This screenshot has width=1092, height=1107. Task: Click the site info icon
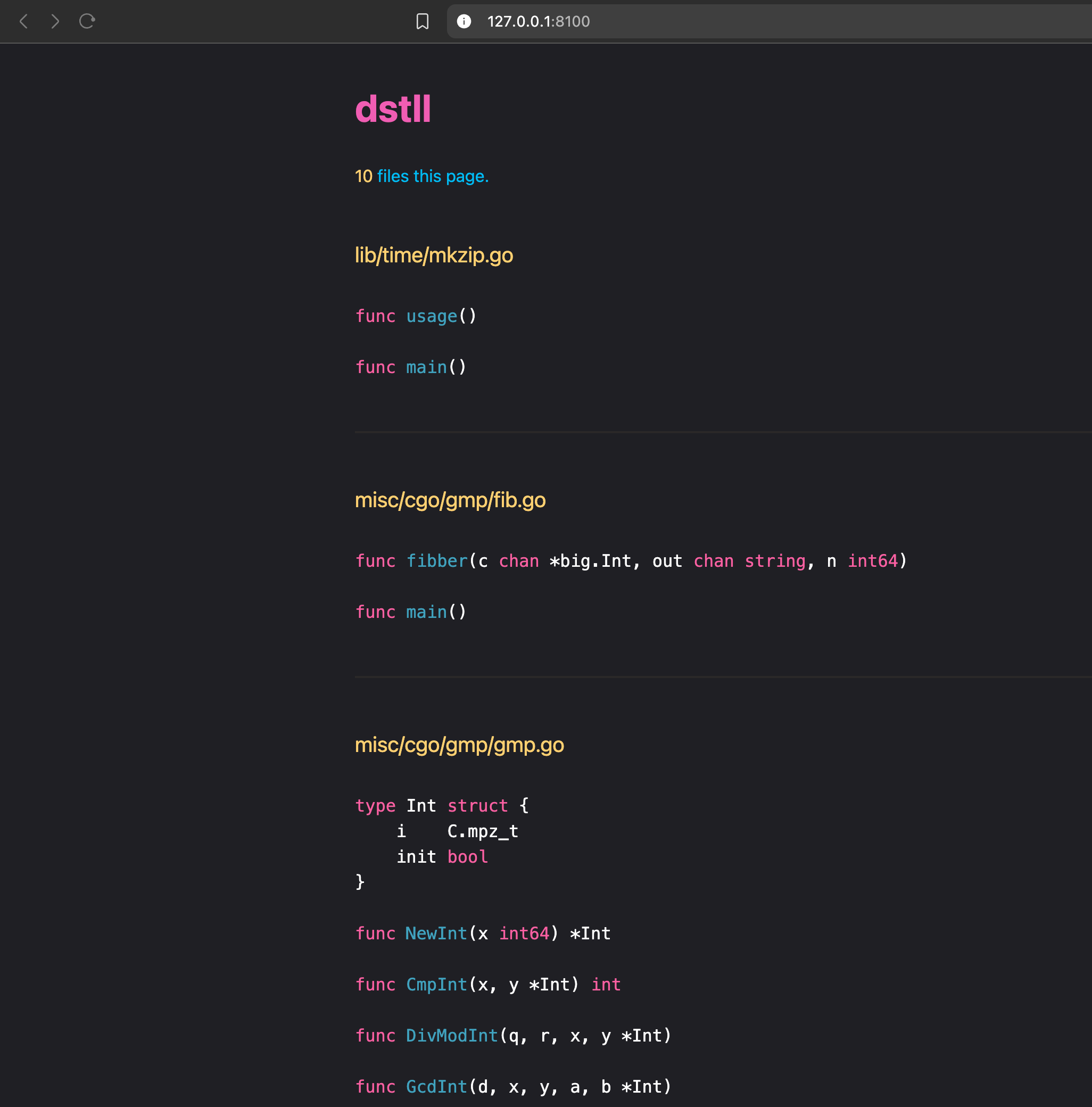464,22
